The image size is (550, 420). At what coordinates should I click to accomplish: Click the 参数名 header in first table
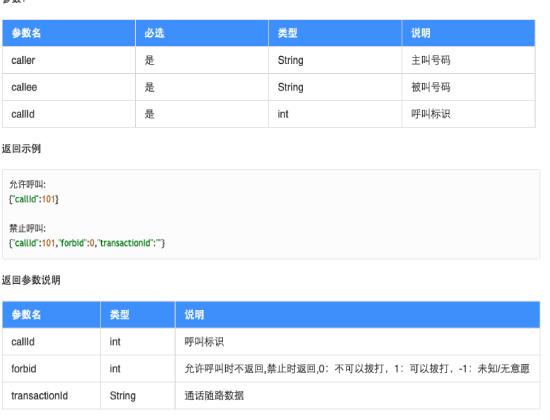click(x=69, y=33)
